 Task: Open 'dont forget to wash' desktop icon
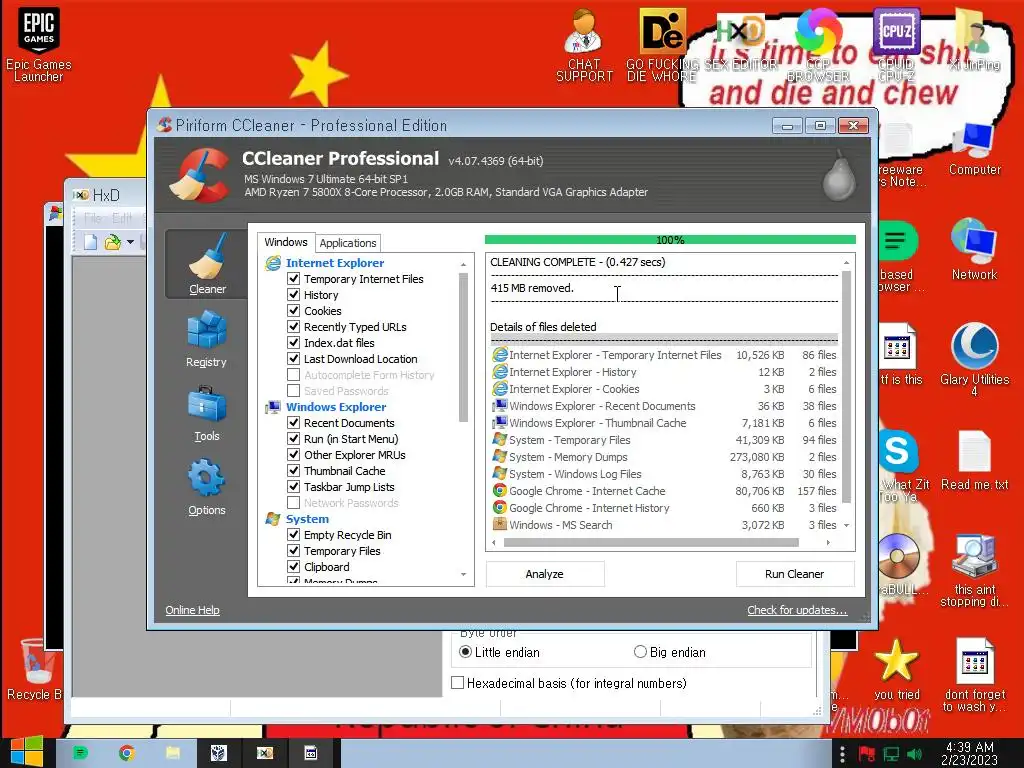point(974,675)
